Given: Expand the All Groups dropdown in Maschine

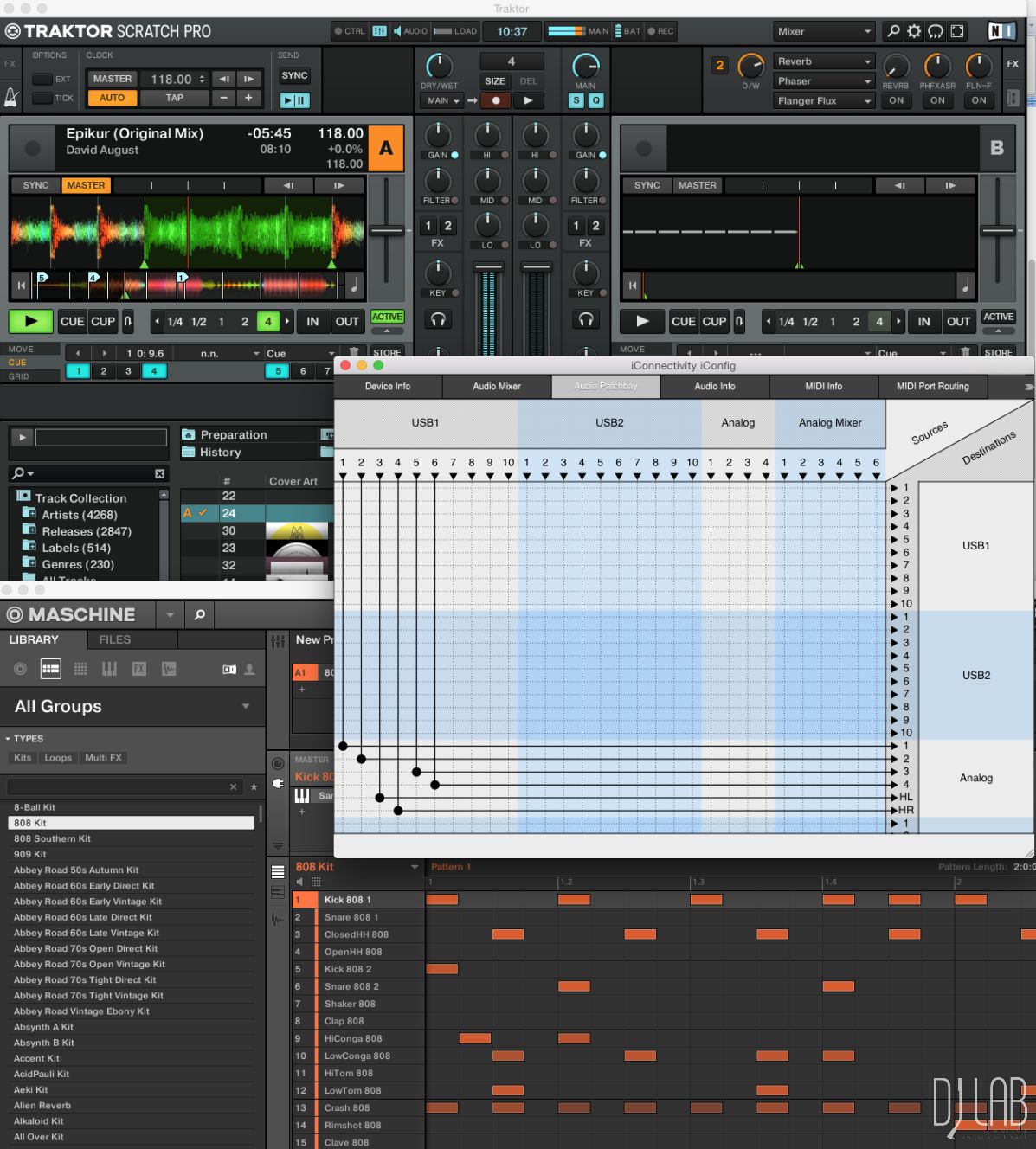Looking at the screenshot, I should (x=246, y=706).
